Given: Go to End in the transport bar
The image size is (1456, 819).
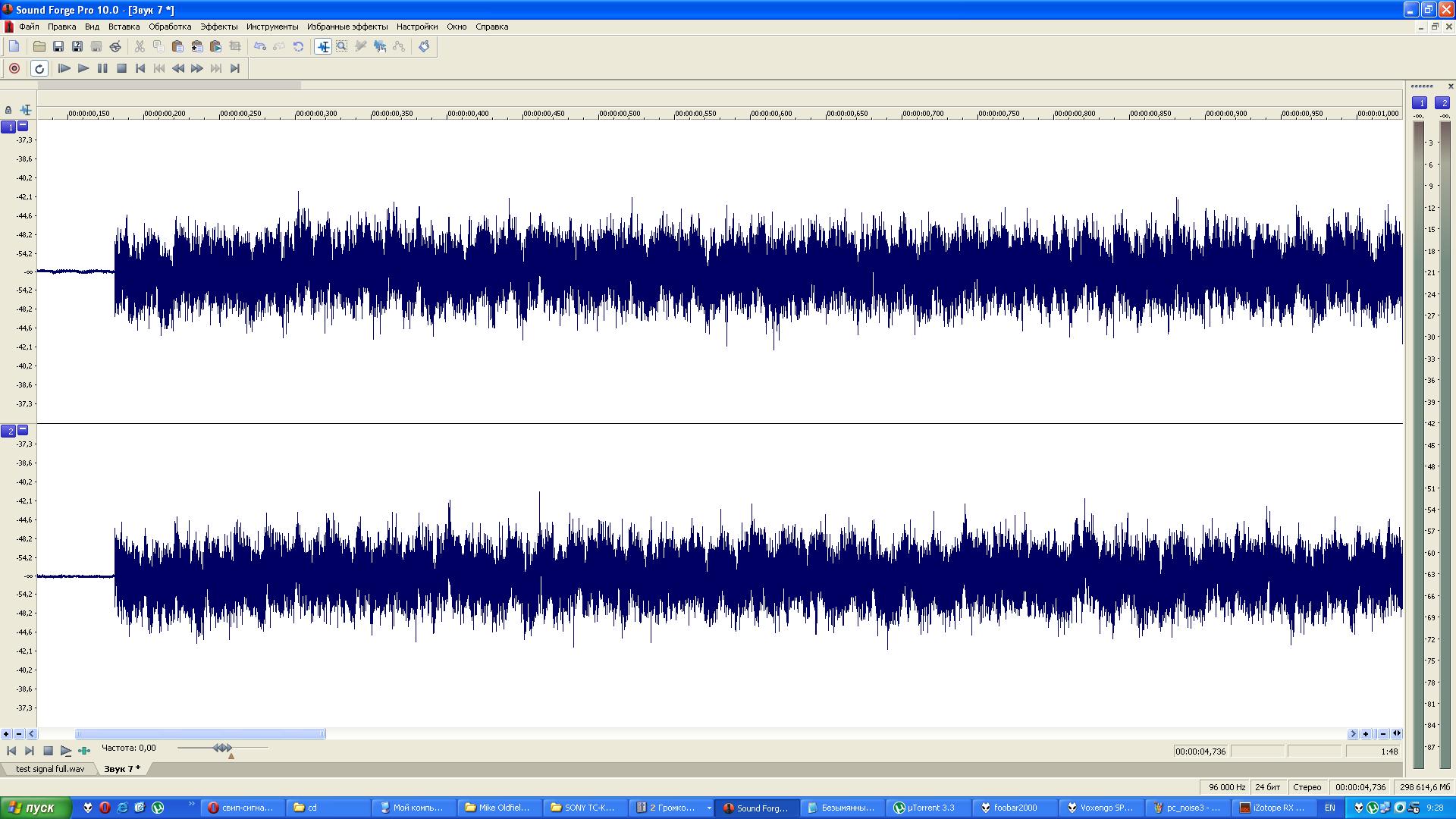Looking at the screenshot, I should (235, 68).
